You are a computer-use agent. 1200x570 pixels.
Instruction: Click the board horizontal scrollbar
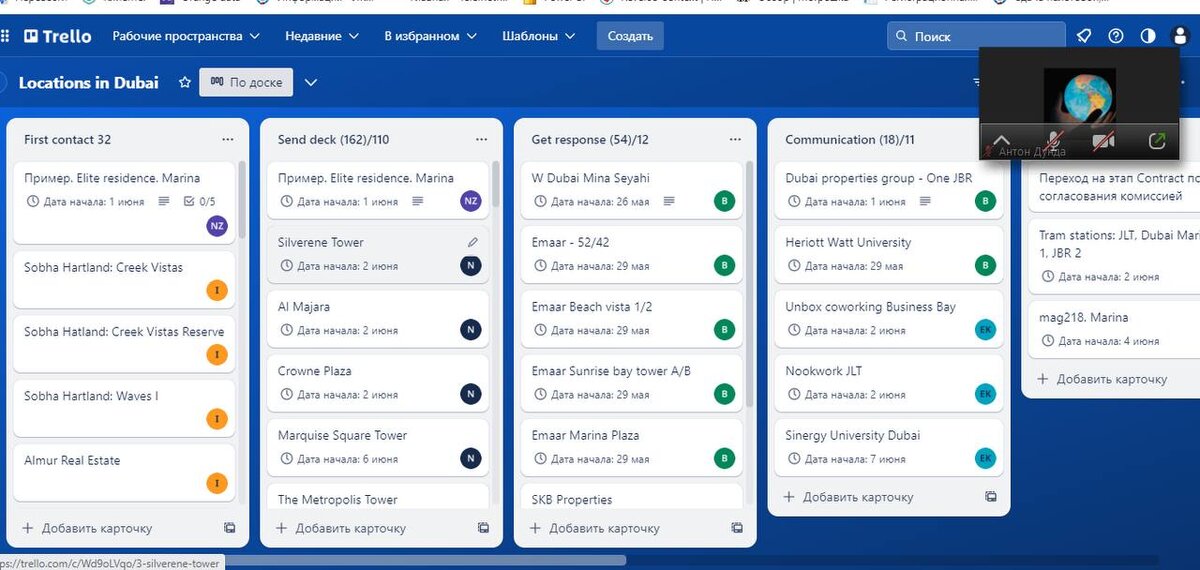click(x=320, y=560)
